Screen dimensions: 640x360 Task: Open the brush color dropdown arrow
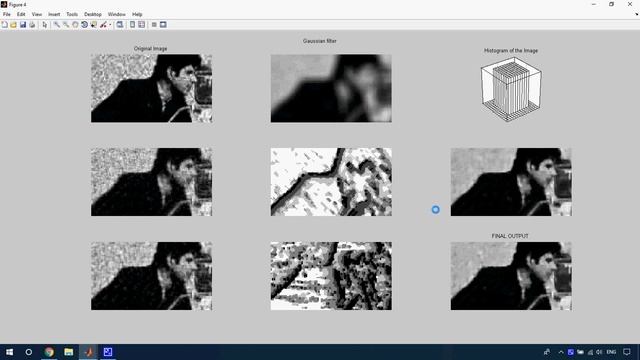click(x=110, y=25)
